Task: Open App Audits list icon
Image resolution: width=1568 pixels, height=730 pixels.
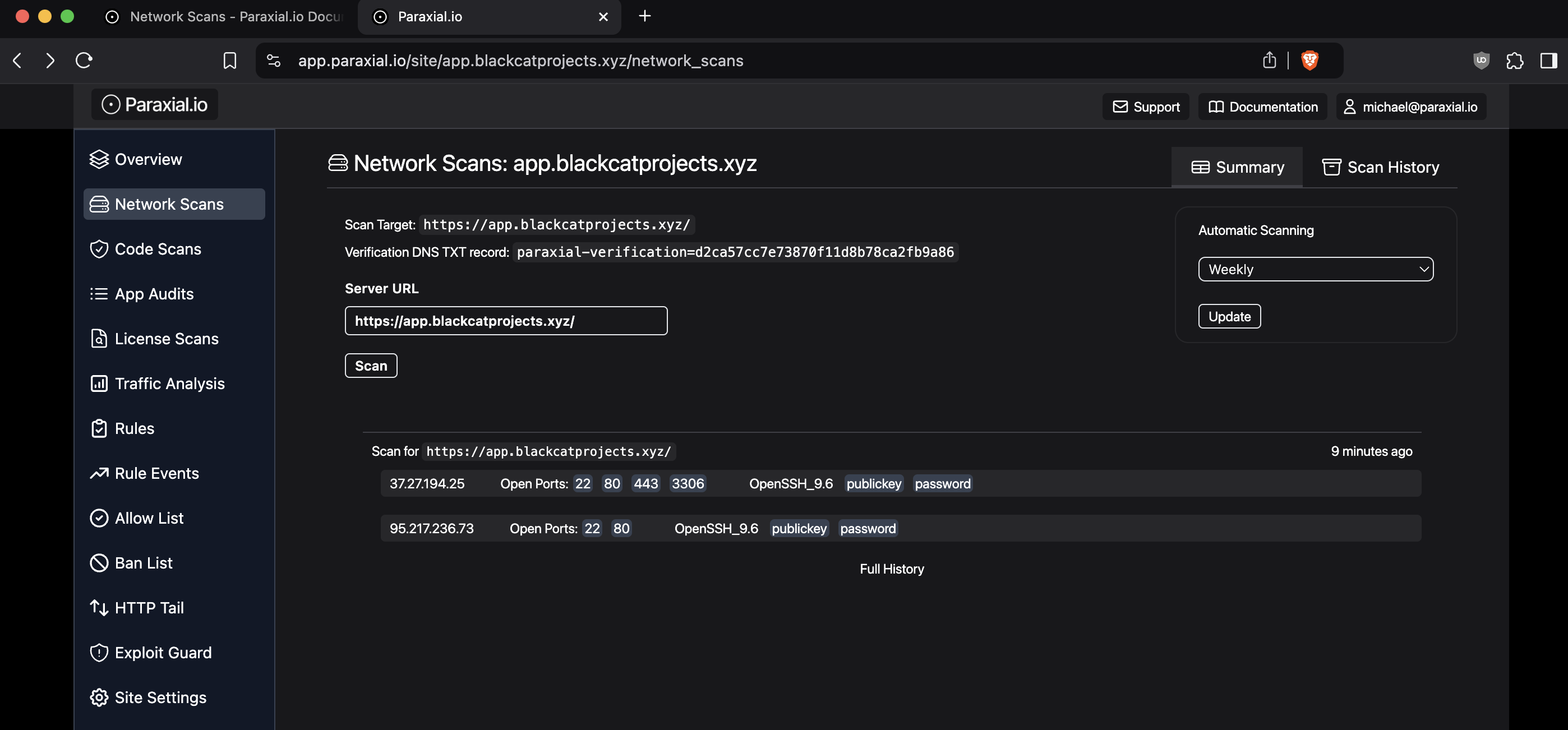Action: click(x=99, y=294)
